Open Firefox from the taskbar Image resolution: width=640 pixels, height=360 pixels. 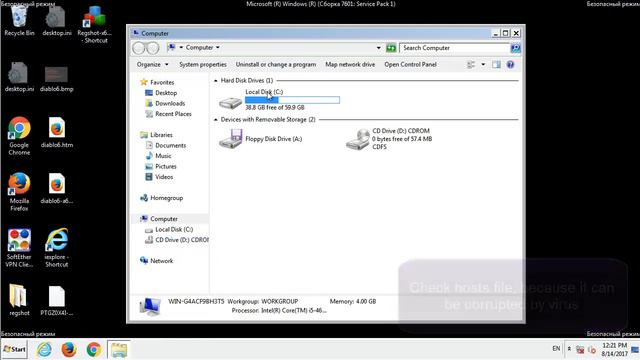pyautogui.click(x=69, y=350)
